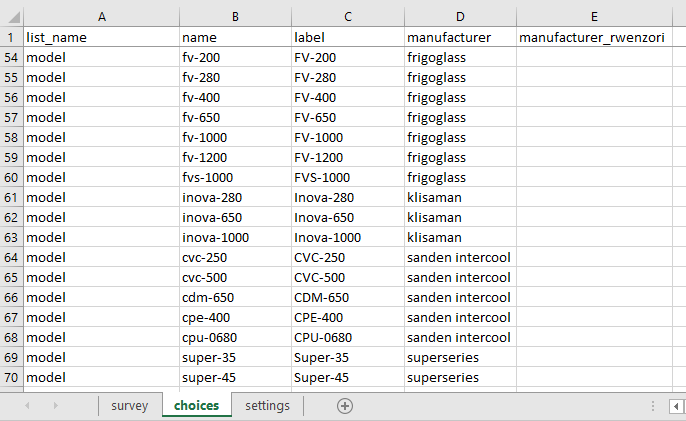686x421 pixels.
Task: Open the settings sheet tab
Action: (x=267, y=406)
